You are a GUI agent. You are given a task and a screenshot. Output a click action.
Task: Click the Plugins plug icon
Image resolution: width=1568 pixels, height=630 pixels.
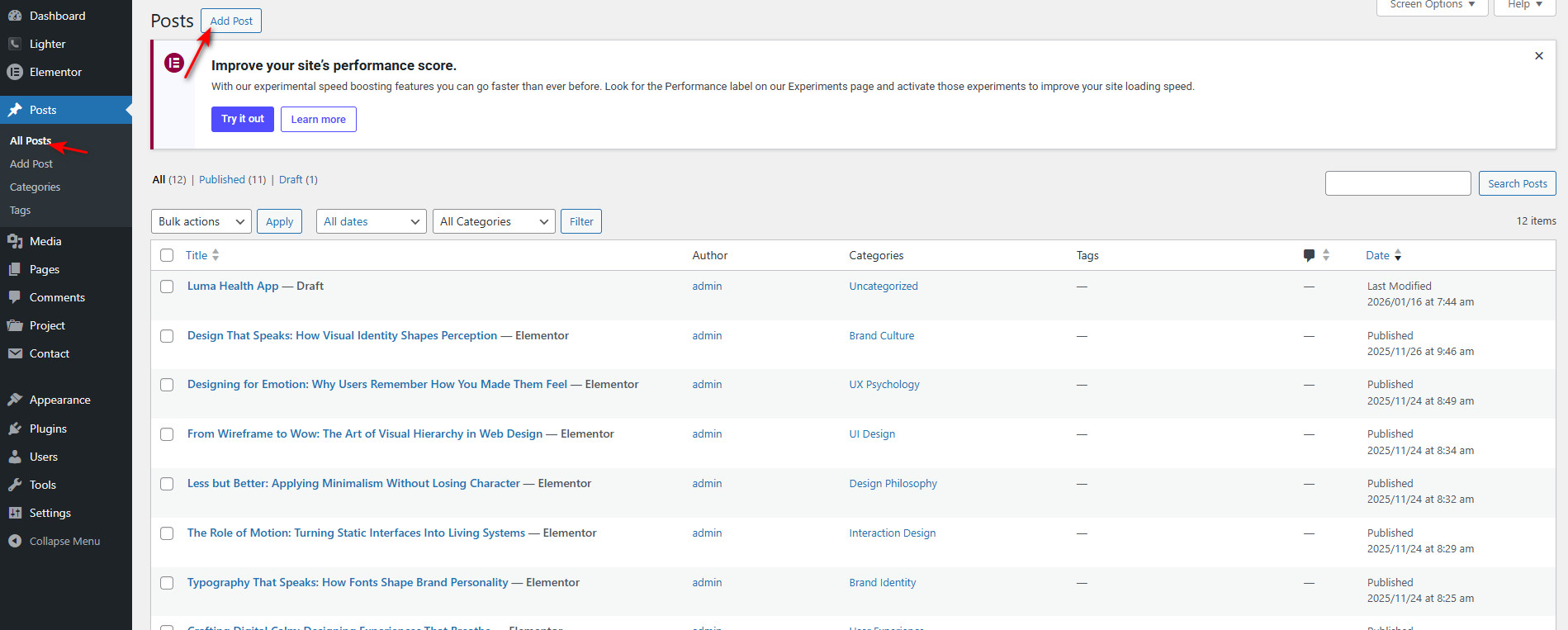coord(15,429)
